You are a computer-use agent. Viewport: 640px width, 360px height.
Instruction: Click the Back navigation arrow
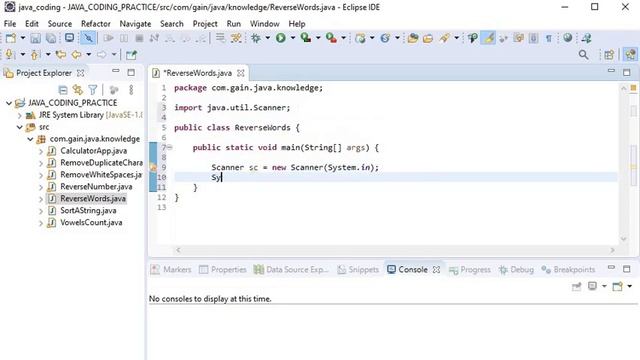[76, 54]
